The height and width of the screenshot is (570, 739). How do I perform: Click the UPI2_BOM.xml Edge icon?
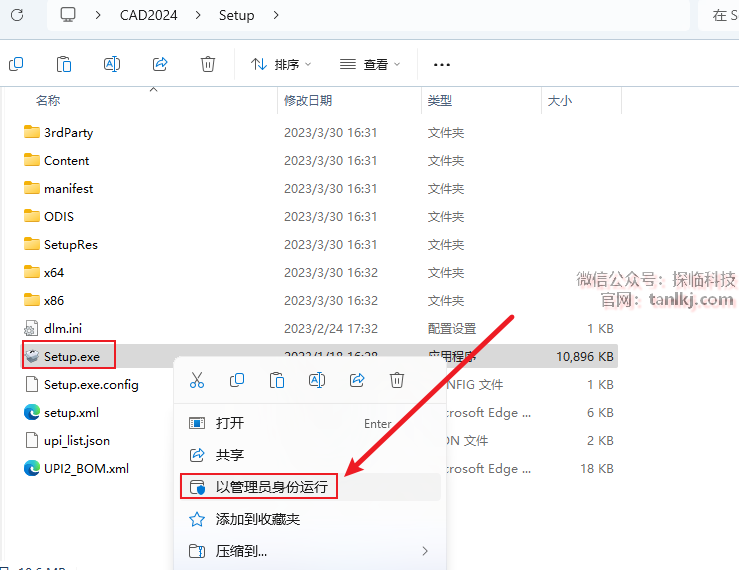click(x=32, y=468)
